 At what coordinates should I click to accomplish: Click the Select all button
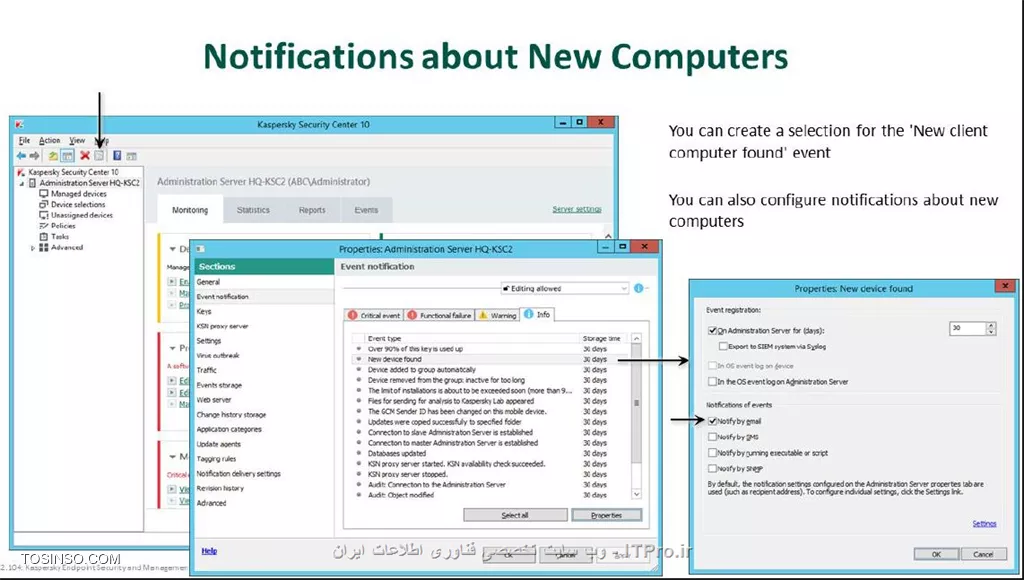(515, 515)
